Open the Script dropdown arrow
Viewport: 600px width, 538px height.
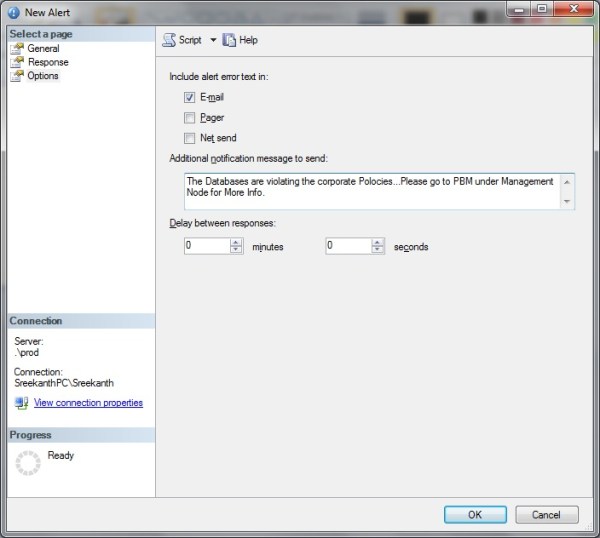(213, 40)
